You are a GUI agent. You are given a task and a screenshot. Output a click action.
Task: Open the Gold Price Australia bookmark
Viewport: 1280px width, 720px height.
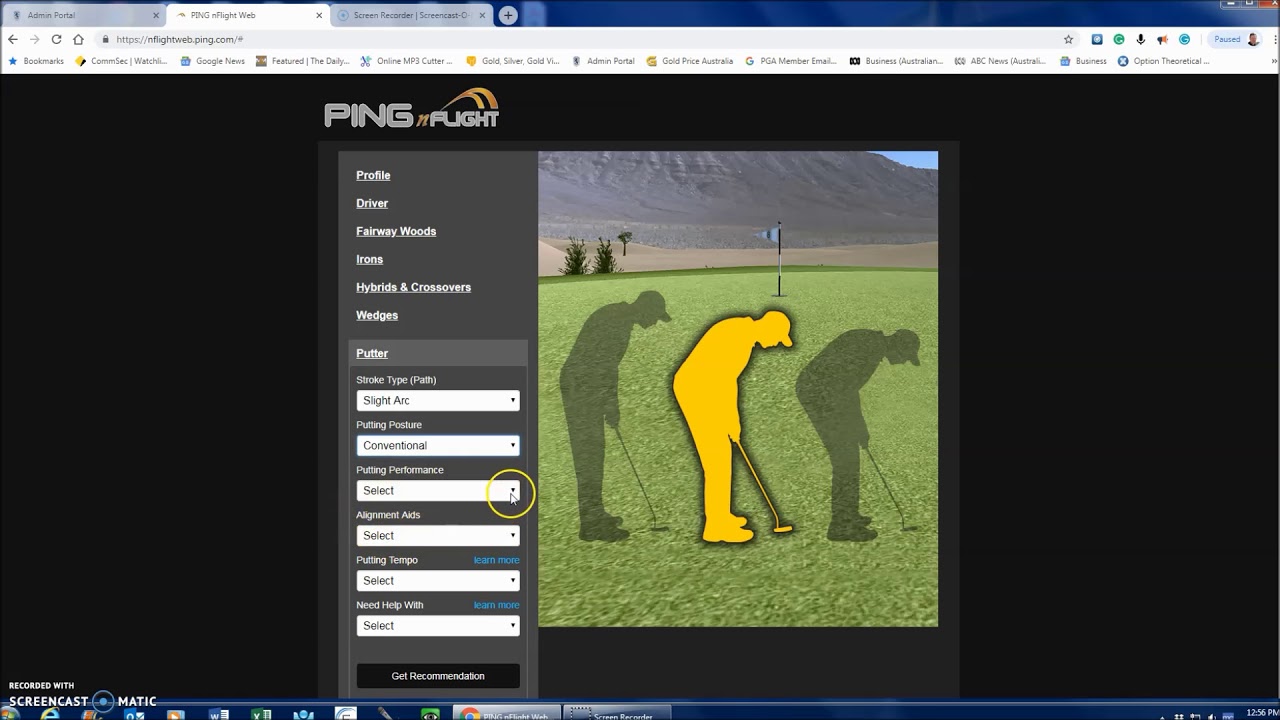tap(690, 61)
